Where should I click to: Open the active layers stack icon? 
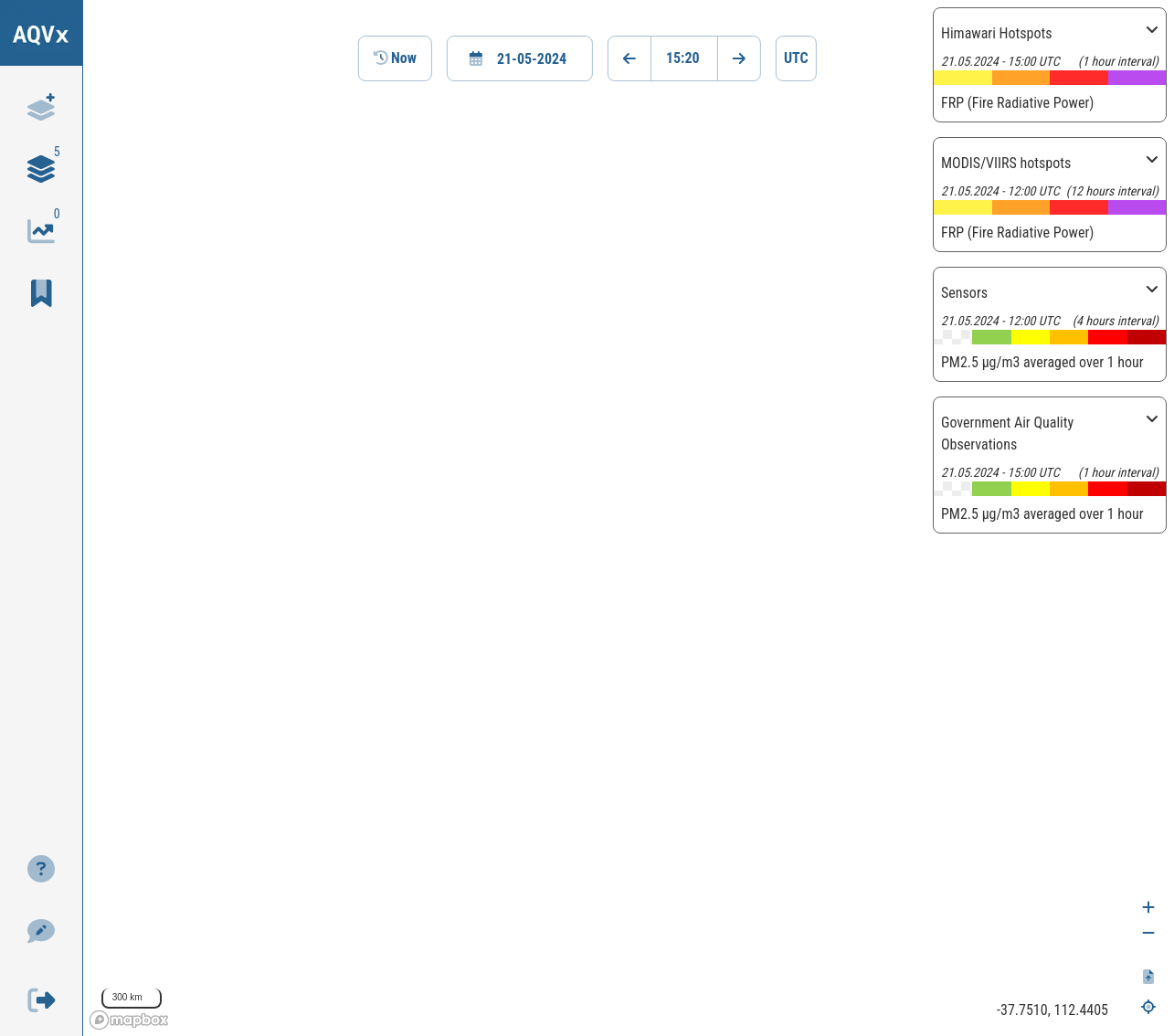[x=41, y=169]
